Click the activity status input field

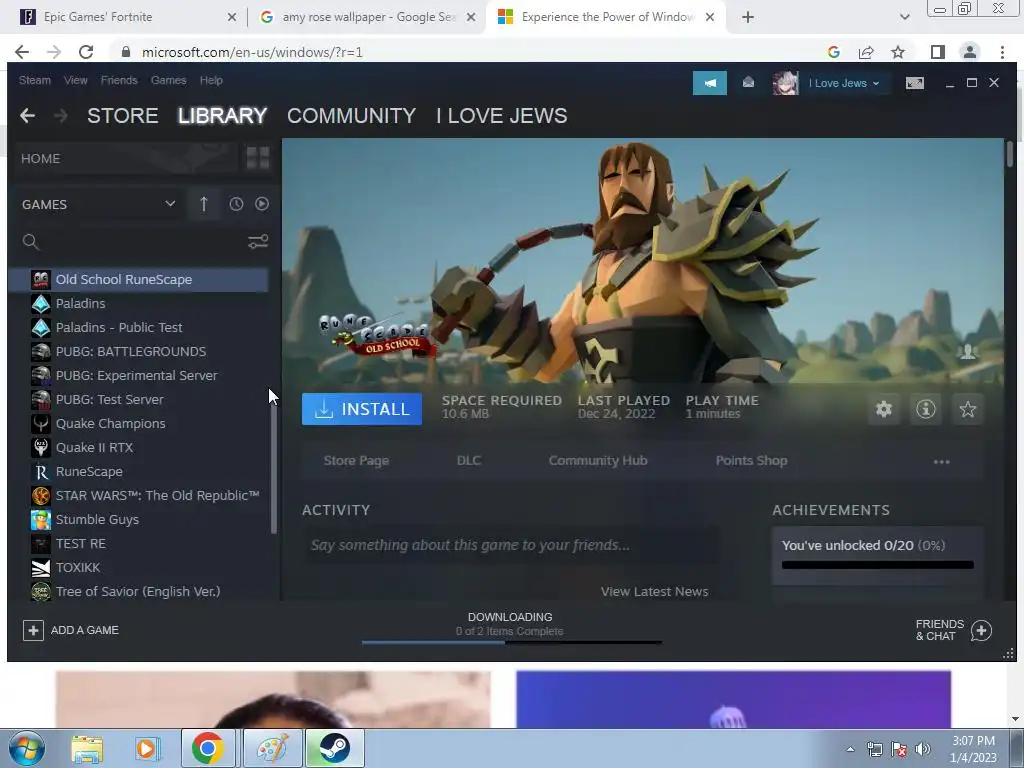(510, 545)
